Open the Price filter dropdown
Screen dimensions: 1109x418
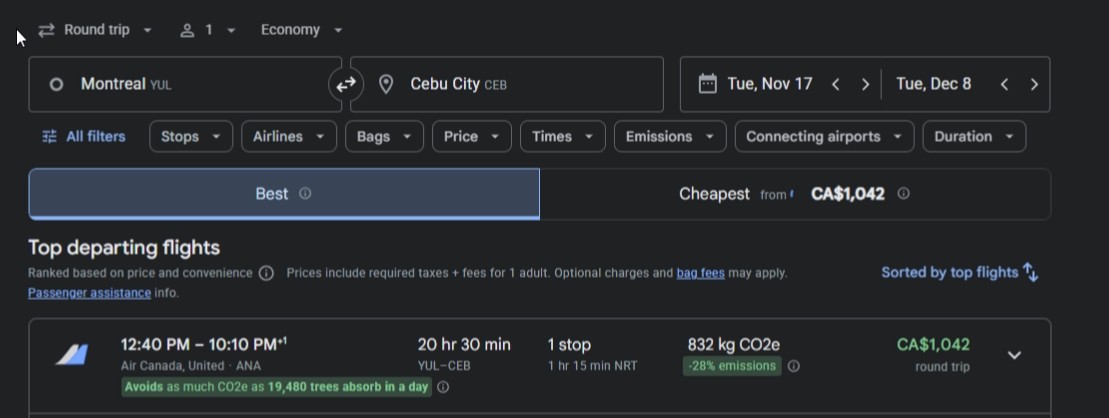tap(472, 137)
